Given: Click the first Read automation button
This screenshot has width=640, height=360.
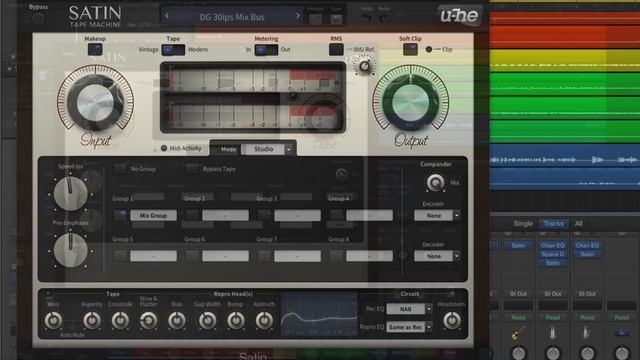Looking at the screenshot, I should (x=518, y=318).
